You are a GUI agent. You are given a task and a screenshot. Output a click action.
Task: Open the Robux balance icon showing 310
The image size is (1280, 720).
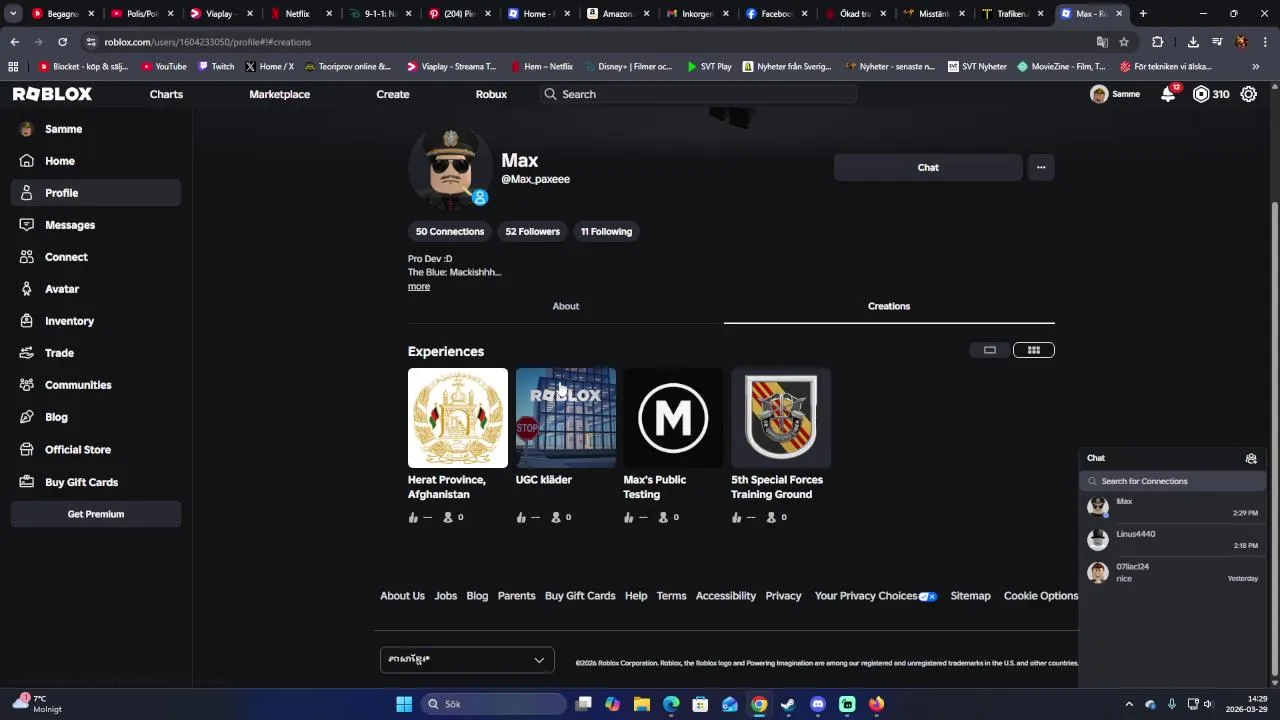1201,94
